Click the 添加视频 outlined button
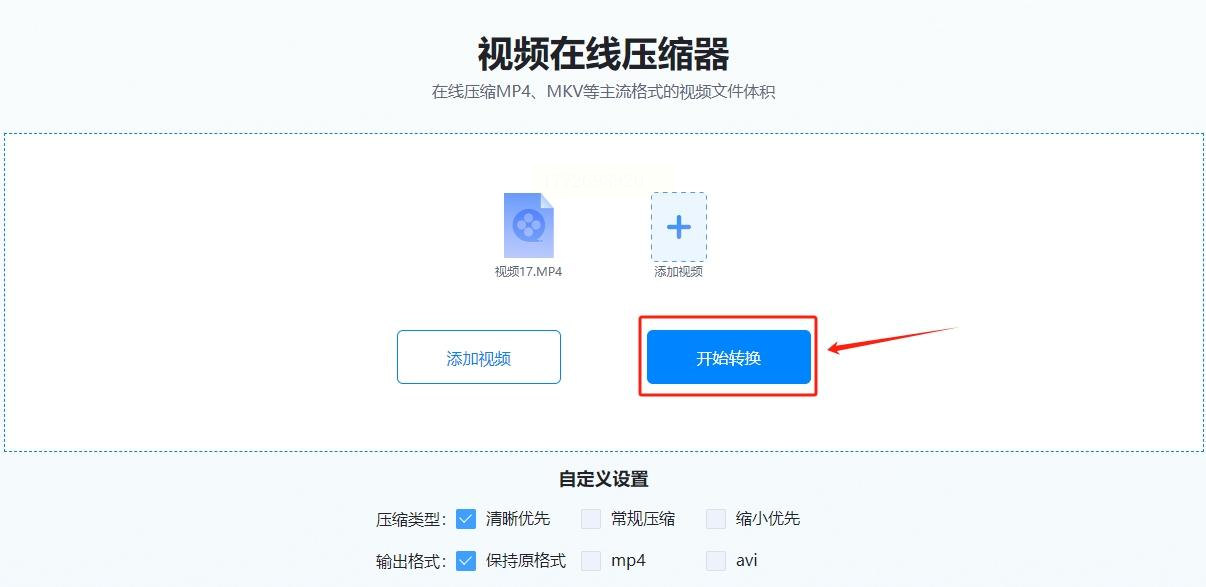The width and height of the screenshot is (1206, 587). (479, 357)
